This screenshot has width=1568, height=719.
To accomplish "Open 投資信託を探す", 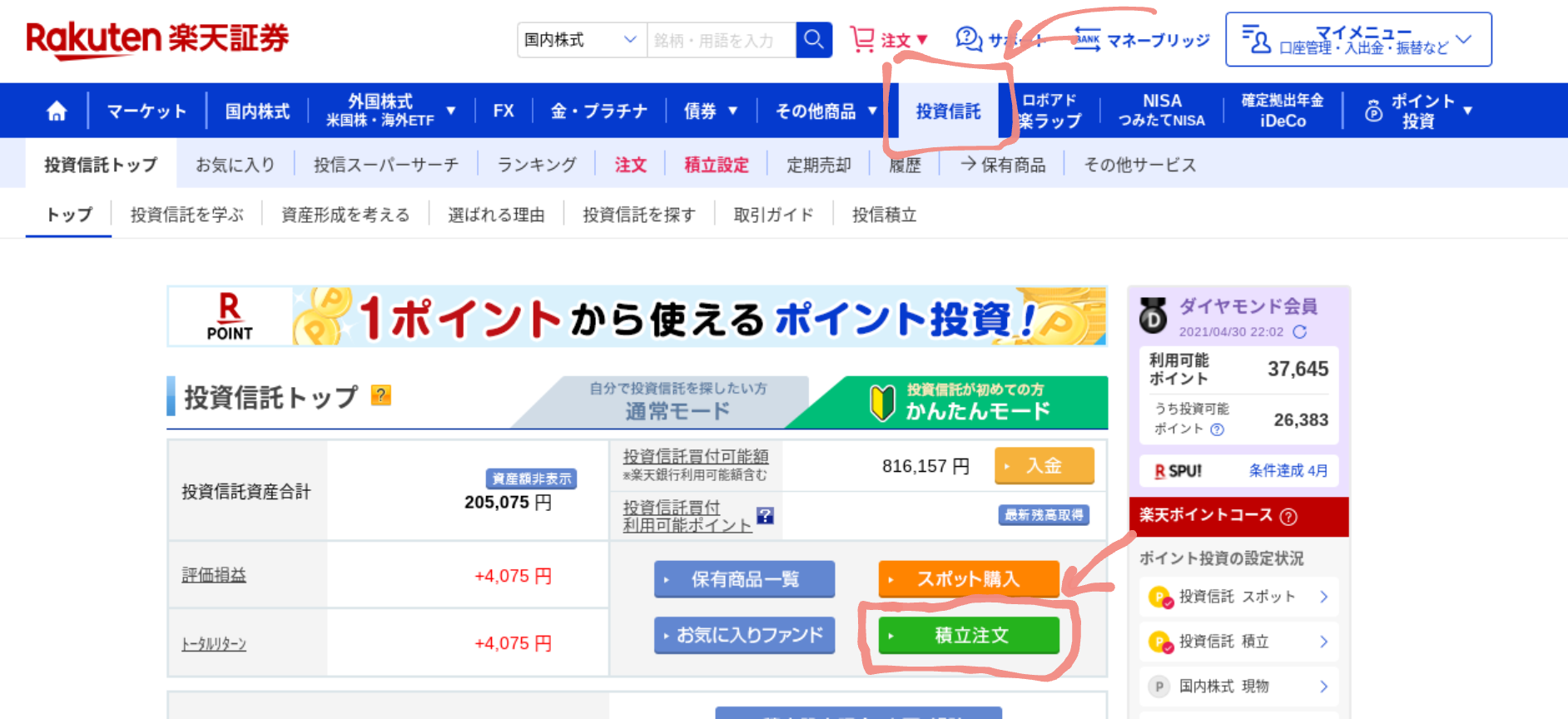I will pos(639,215).
